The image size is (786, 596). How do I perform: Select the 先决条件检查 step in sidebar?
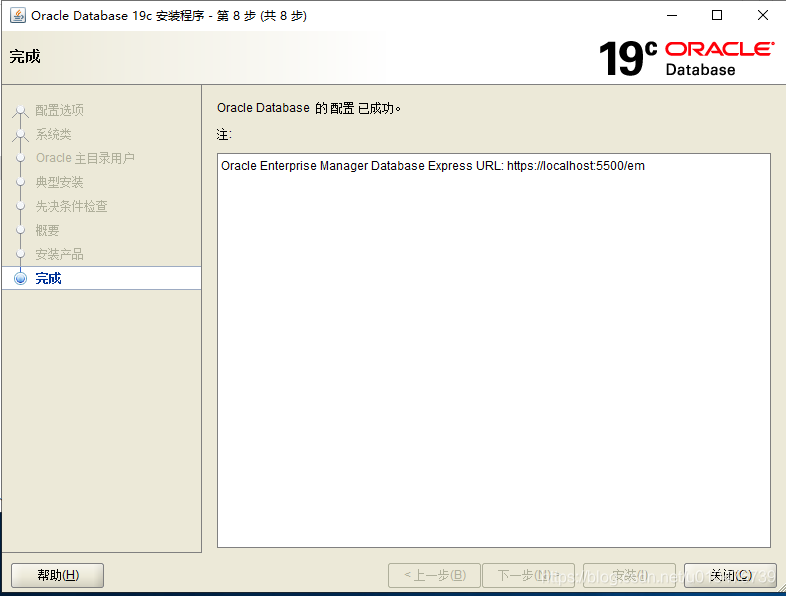pos(72,206)
